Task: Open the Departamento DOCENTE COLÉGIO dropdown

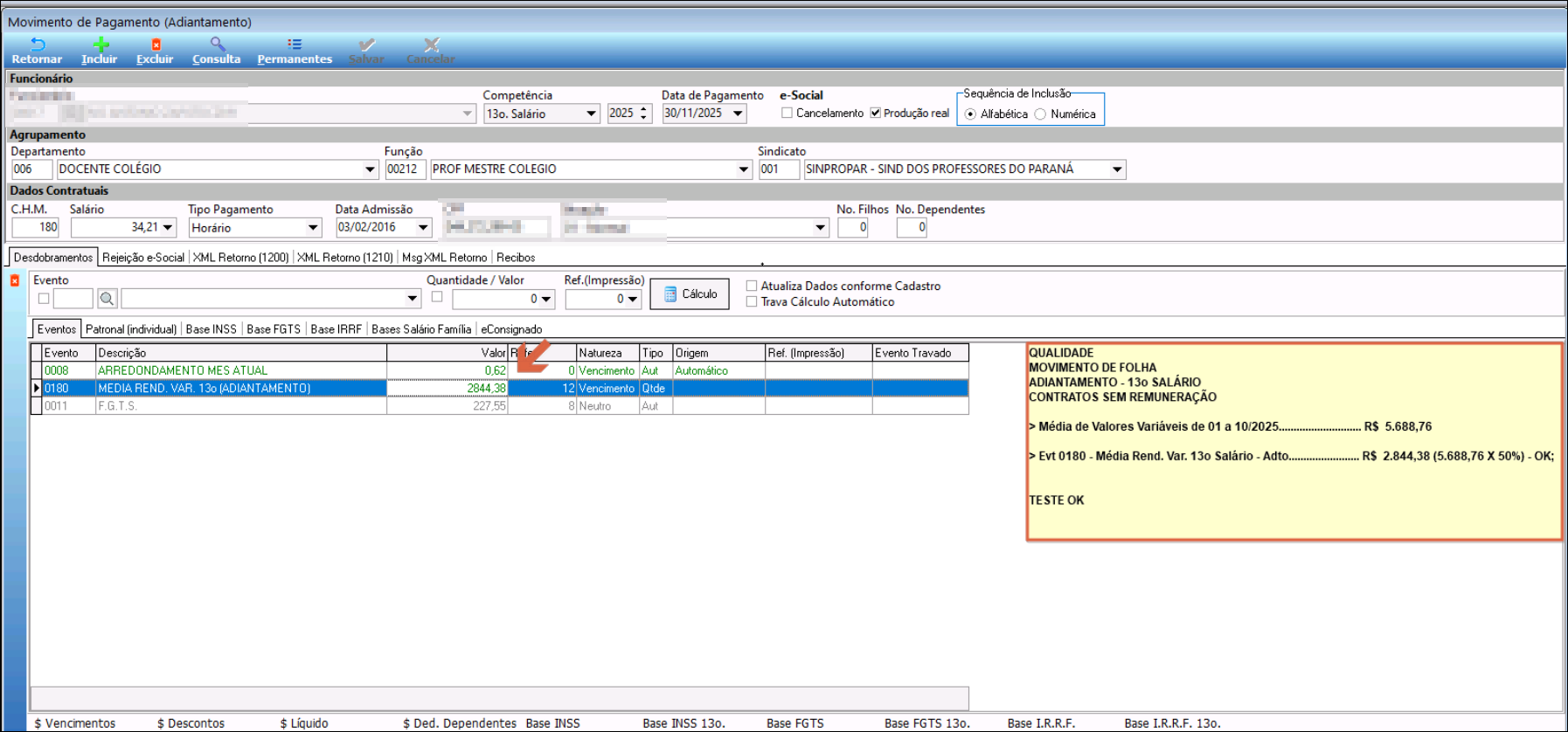Action: pyautogui.click(x=370, y=169)
